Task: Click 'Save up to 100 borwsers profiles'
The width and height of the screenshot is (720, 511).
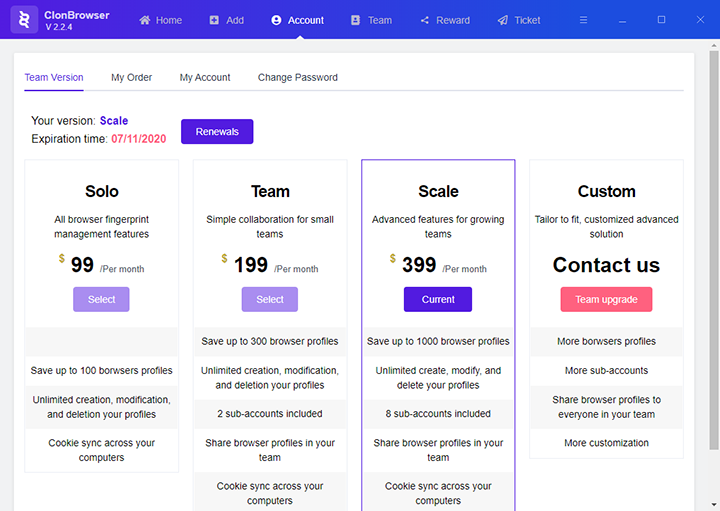Action: (x=101, y=371)
